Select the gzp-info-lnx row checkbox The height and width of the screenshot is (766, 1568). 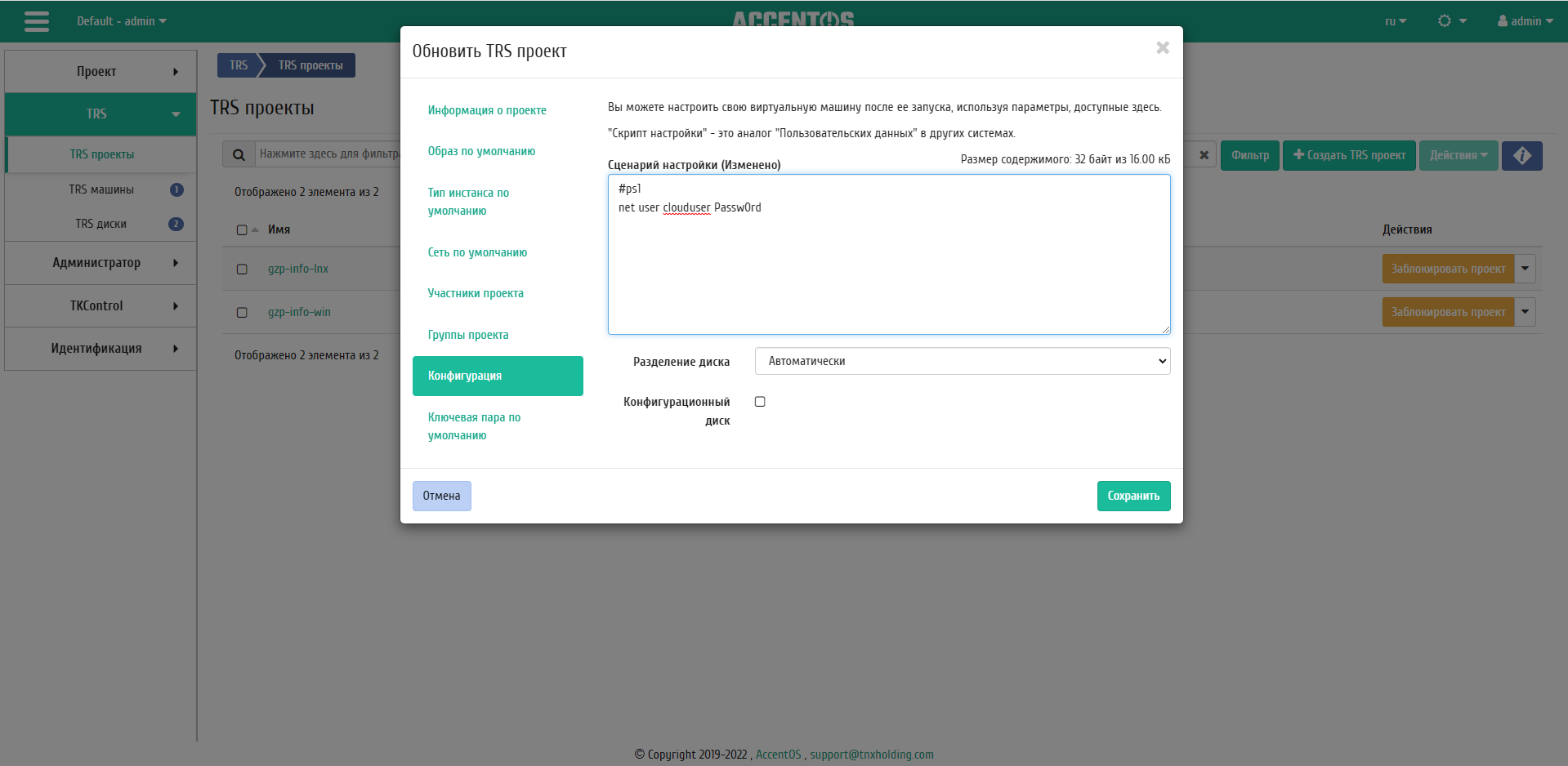pos(242,269)
